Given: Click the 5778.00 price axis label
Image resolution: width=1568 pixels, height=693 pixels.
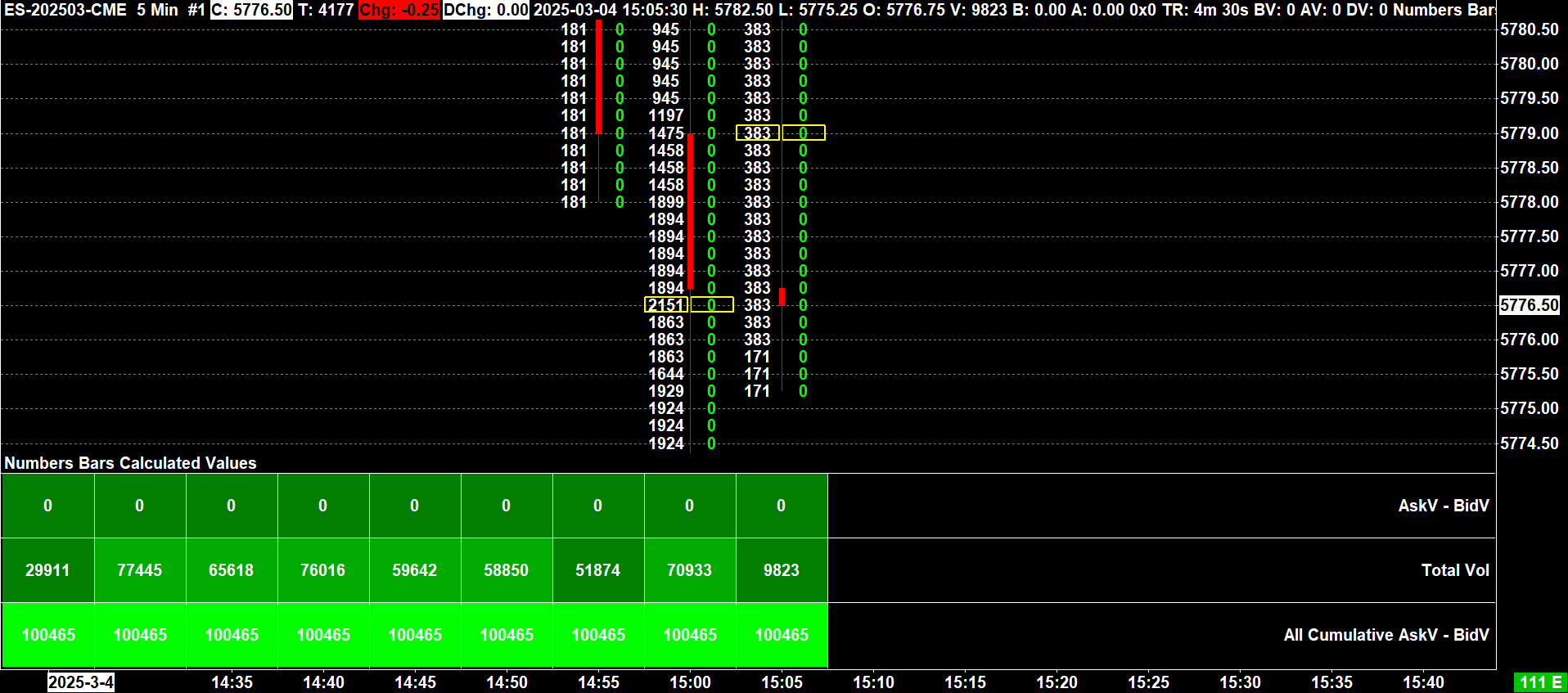Looking at the screenshot, I should (x=1529, y=202).
